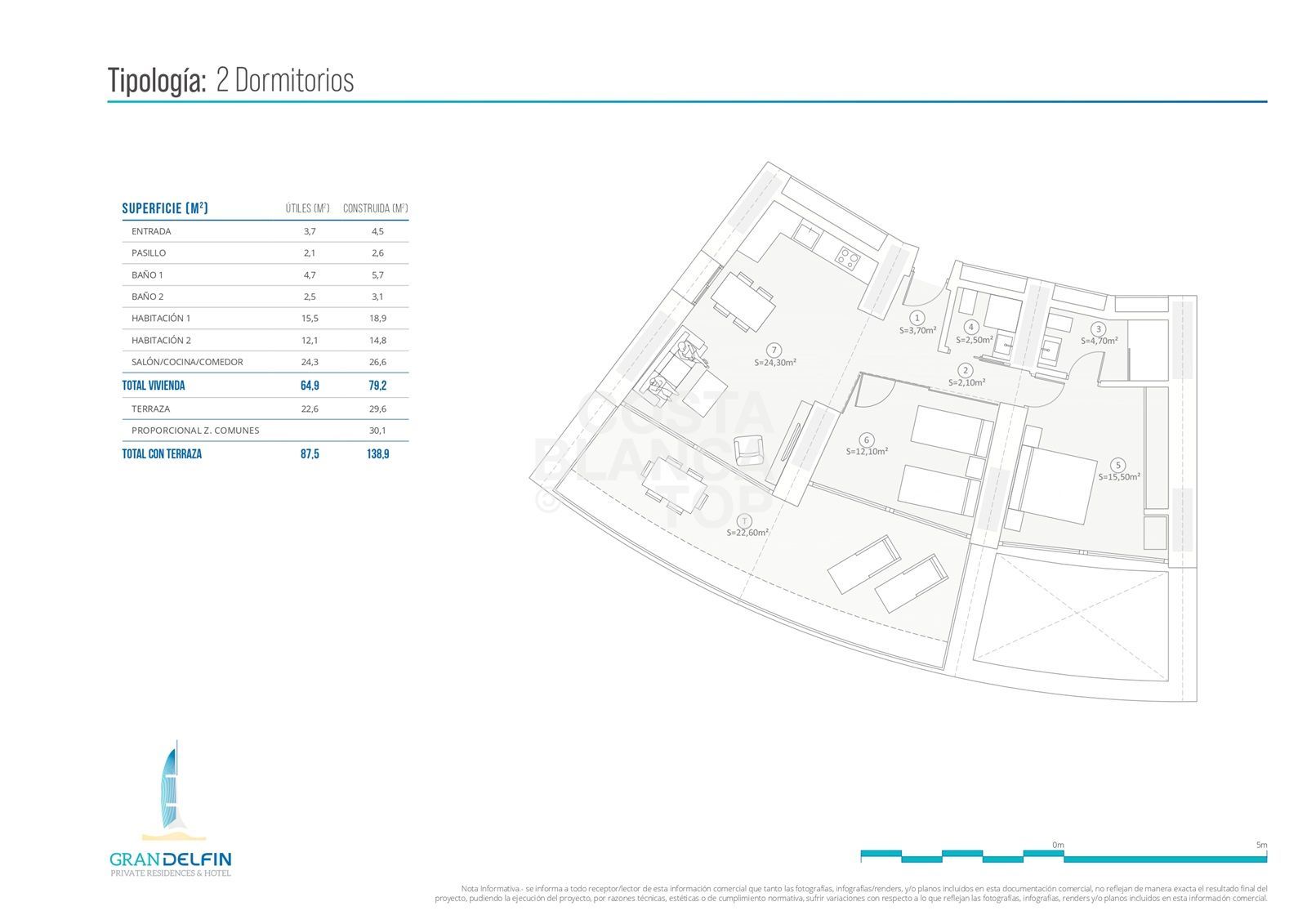Click room marker circle 3 in bathroom
The width and height of the screenshot is (1307, 924).
pyautogui.click(x=1099, y=328)
